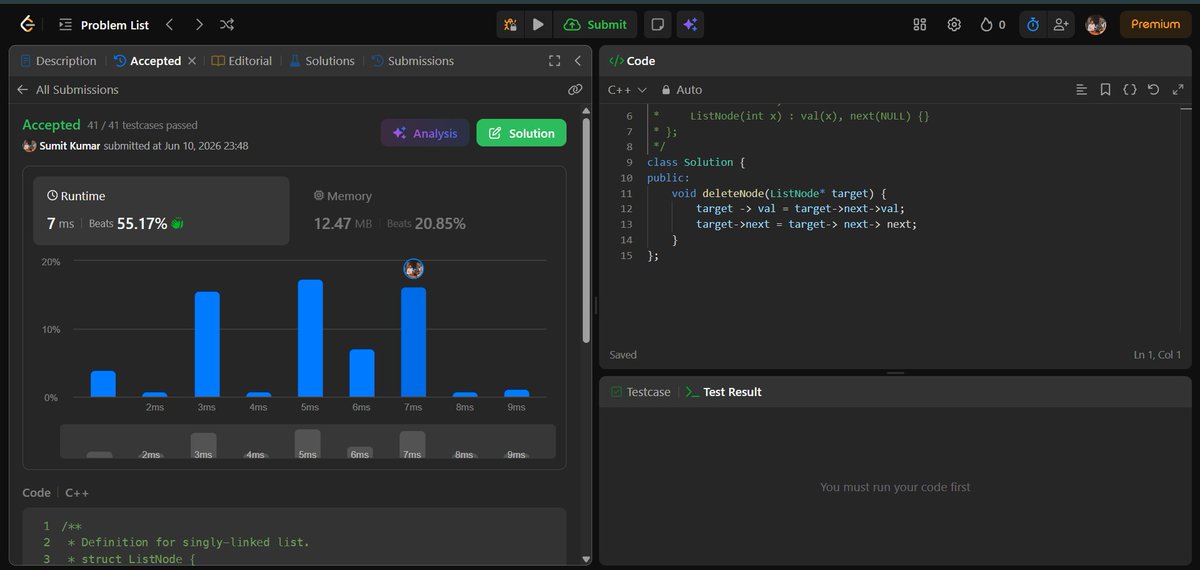The height and width of the screenshot is (570, 1200).
Task: Expand the code editor fullscreen icon
Action: [1177, 89]
